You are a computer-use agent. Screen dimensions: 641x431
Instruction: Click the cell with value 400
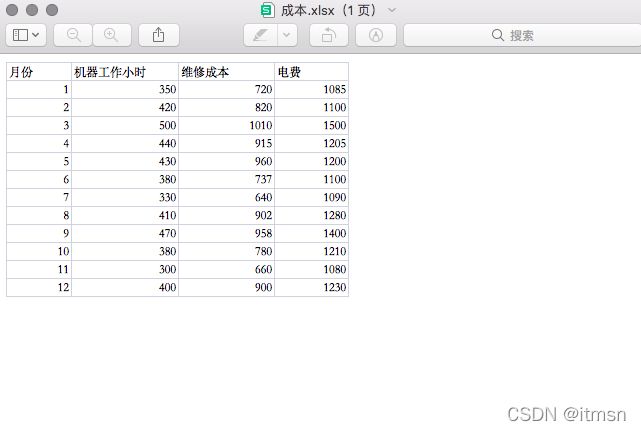tap(125, 287)
